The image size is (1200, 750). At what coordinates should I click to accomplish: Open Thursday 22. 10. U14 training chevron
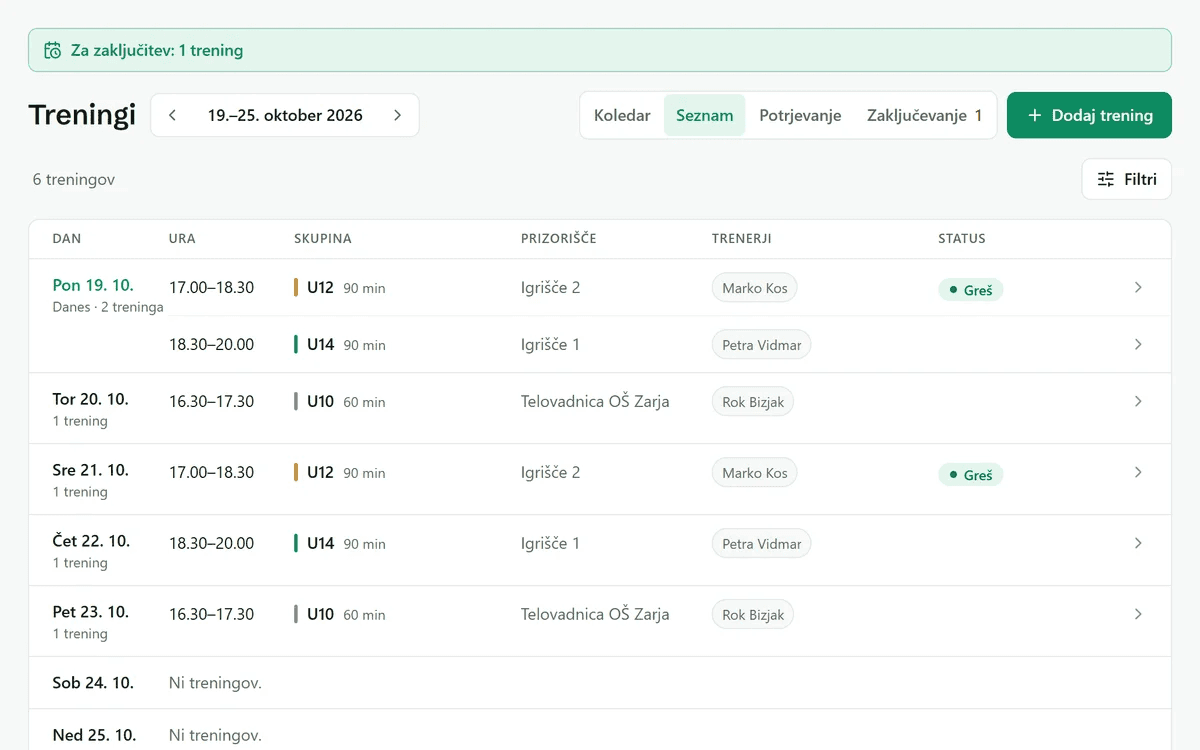pyautogui.click(x=1138, y=543)
